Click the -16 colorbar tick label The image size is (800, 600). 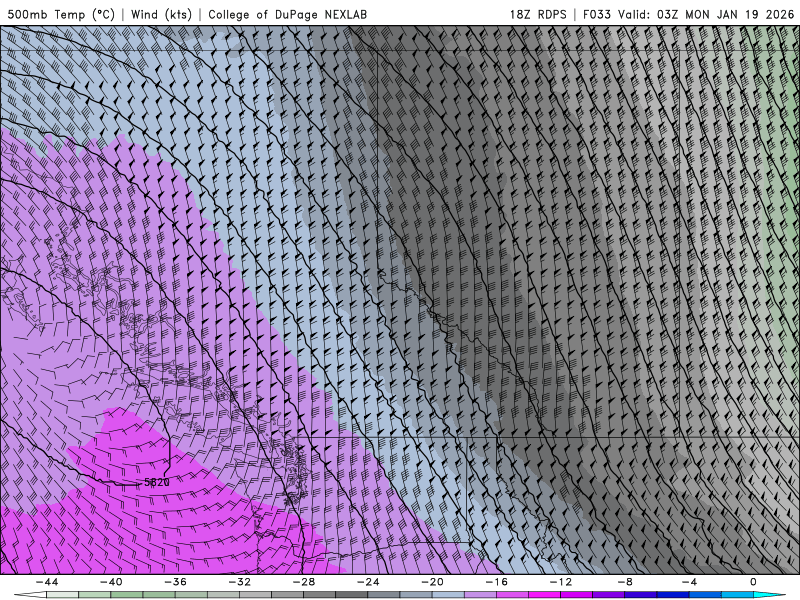(496, 582)
